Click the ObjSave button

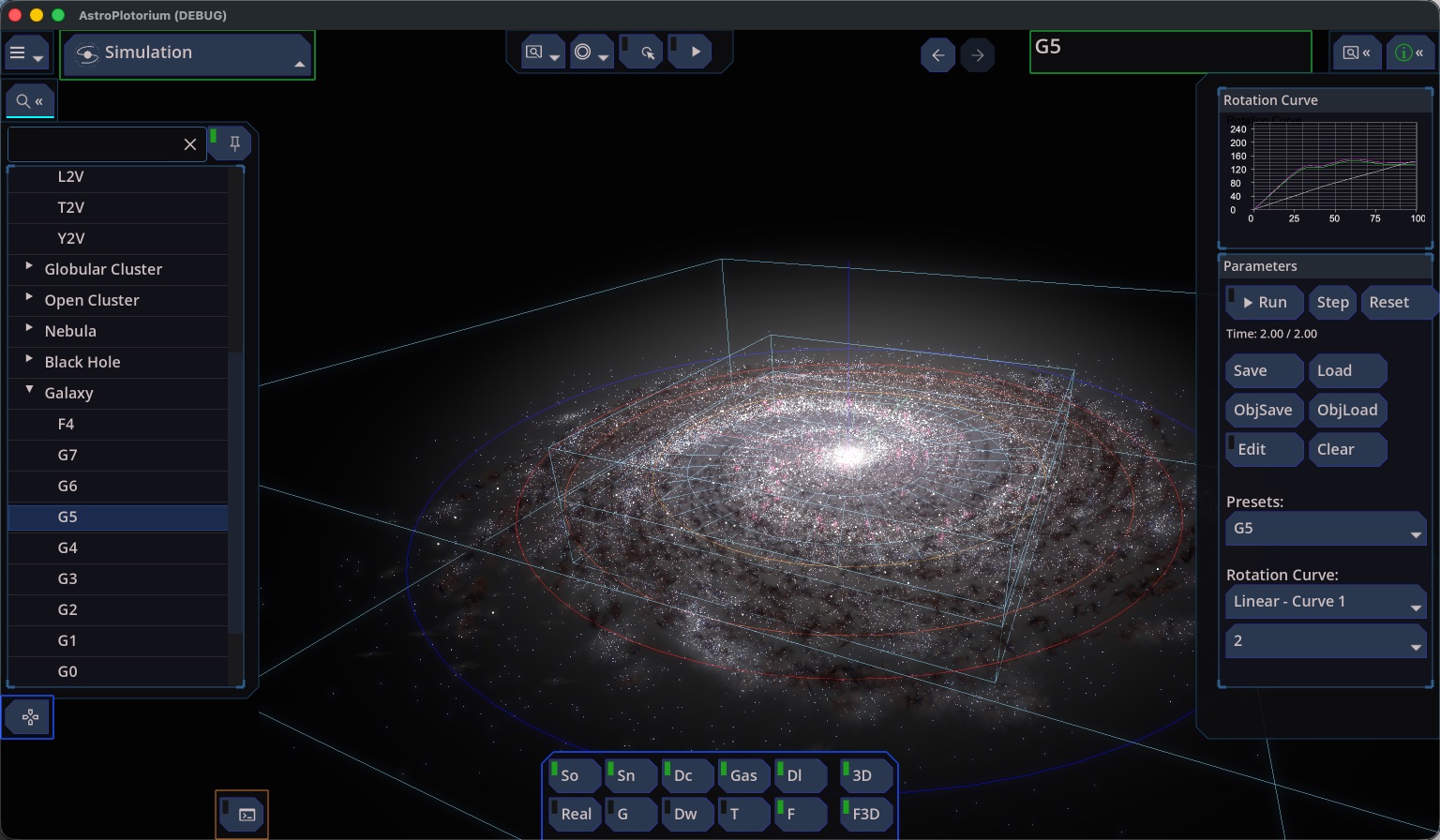pos(1263,410)
